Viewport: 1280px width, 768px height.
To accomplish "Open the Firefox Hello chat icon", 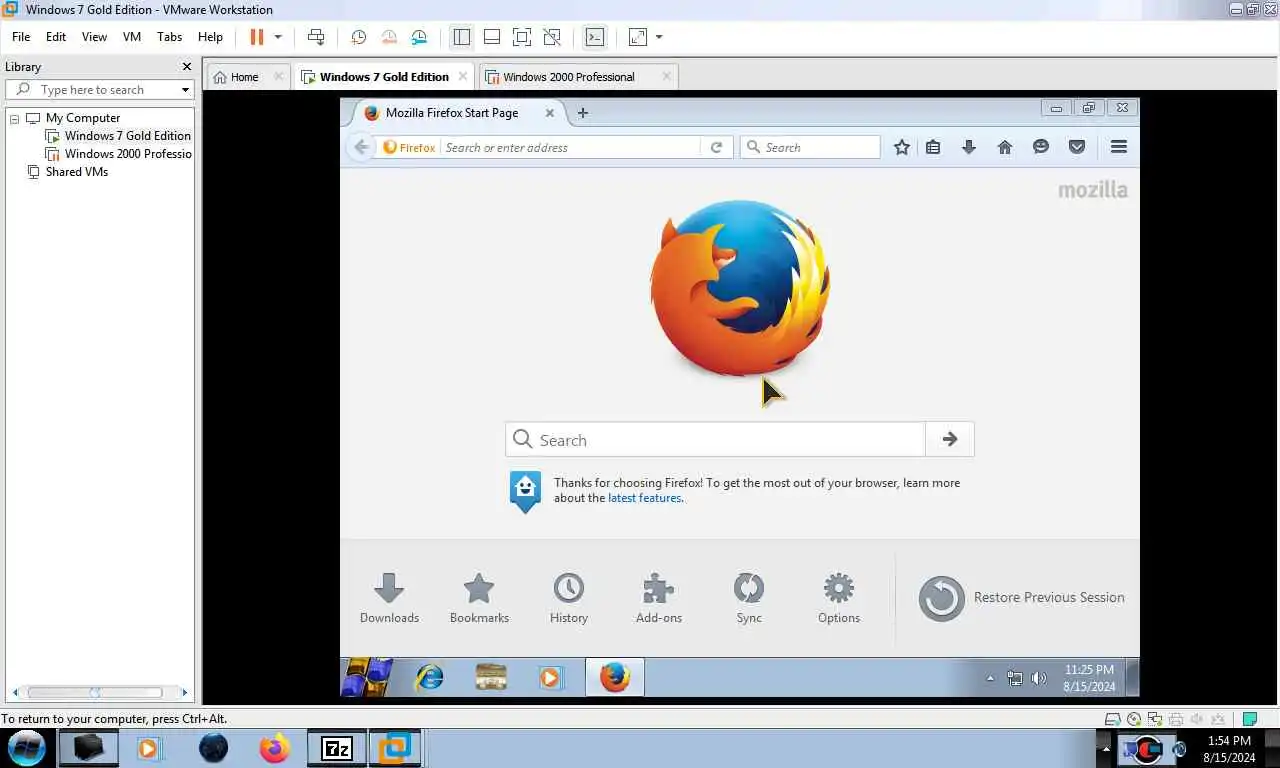I will tap(1041, 147).
